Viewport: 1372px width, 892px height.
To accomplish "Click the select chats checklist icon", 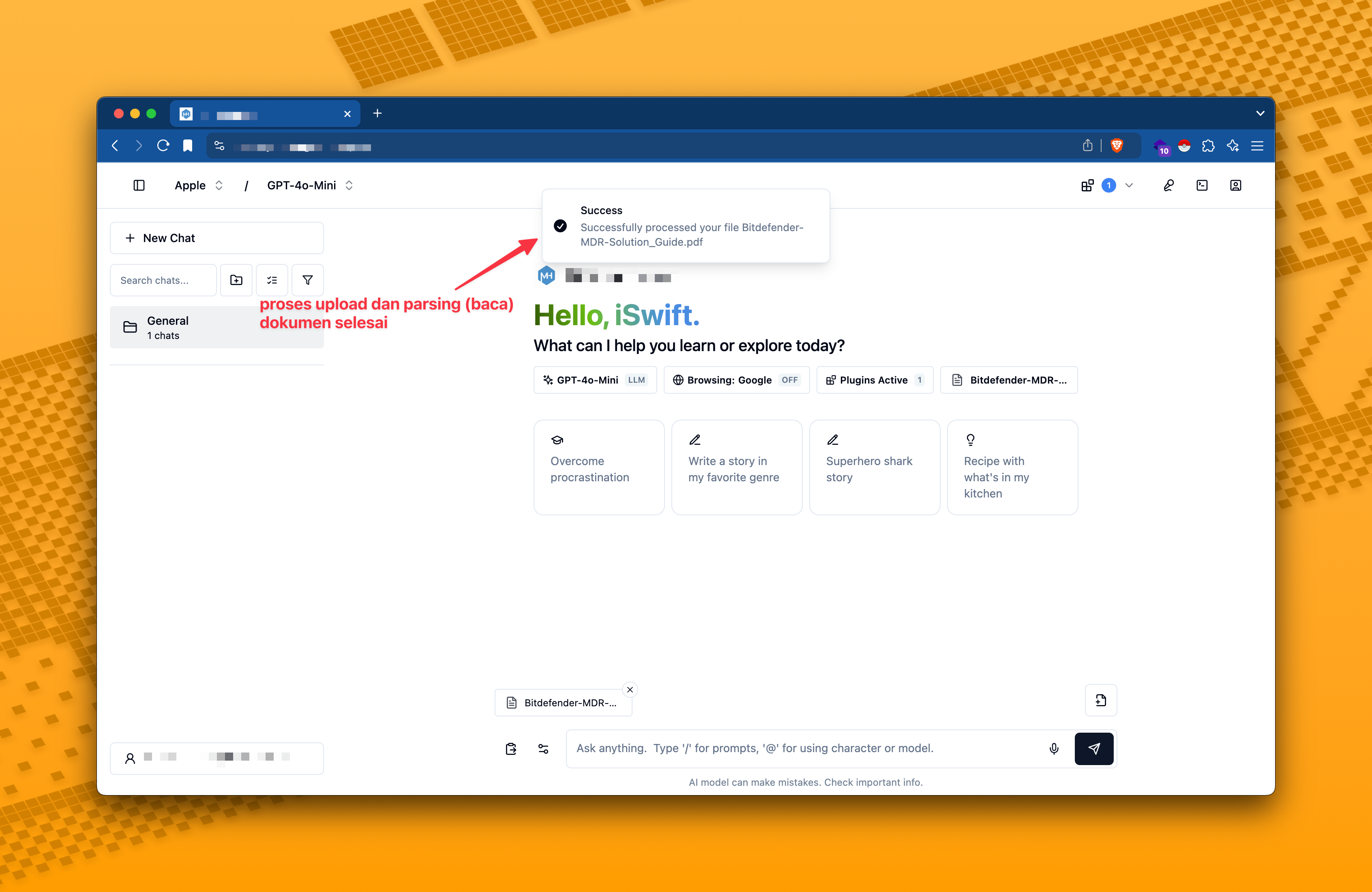I will pyautogui.click(x=272, y=280).
